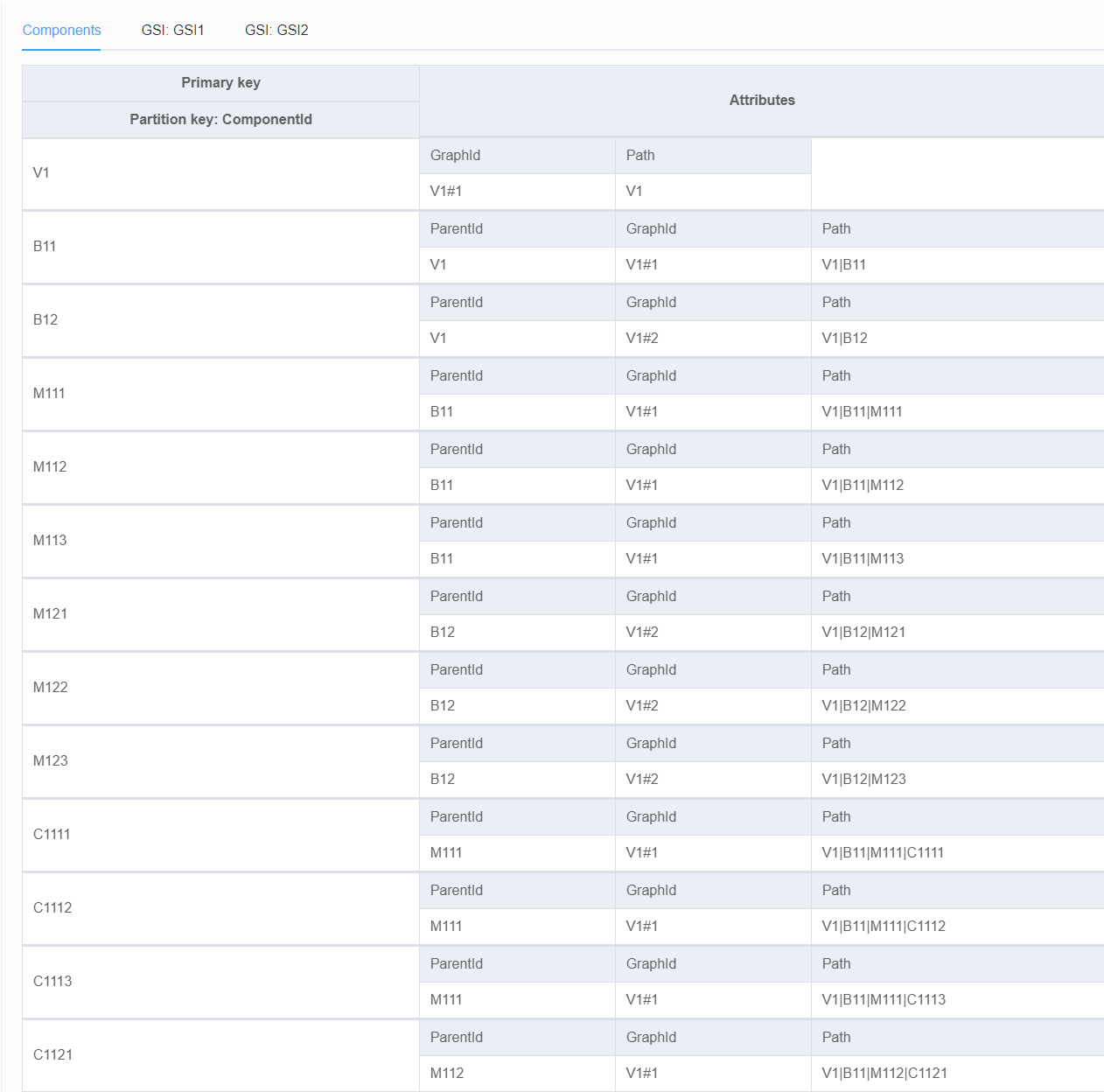1104x1092 pixels.
Task: Click the Primary key column header
Action: (220, 82)
